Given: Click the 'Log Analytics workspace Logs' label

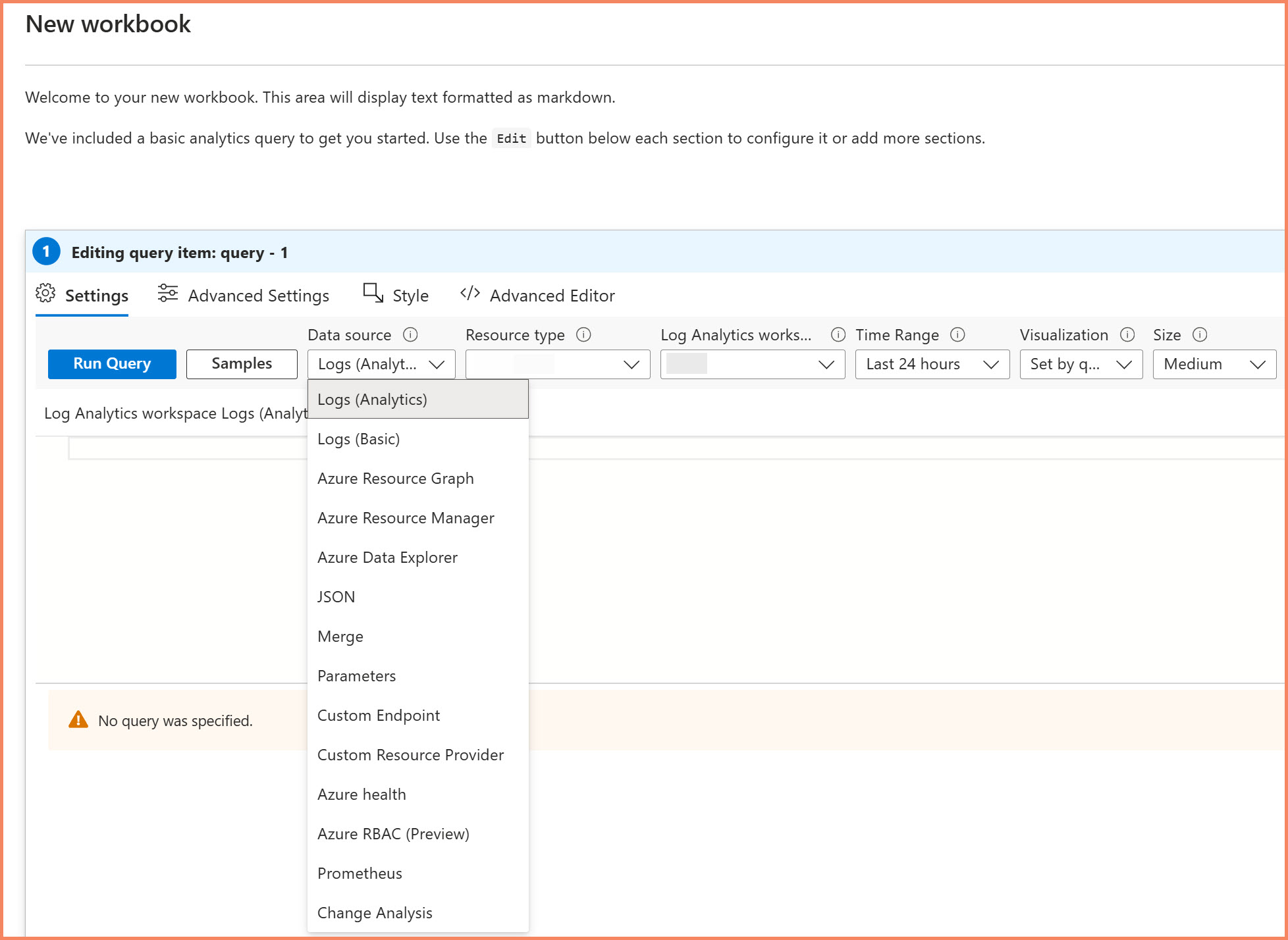Looking at the screenshot, I should coord(176,413).
